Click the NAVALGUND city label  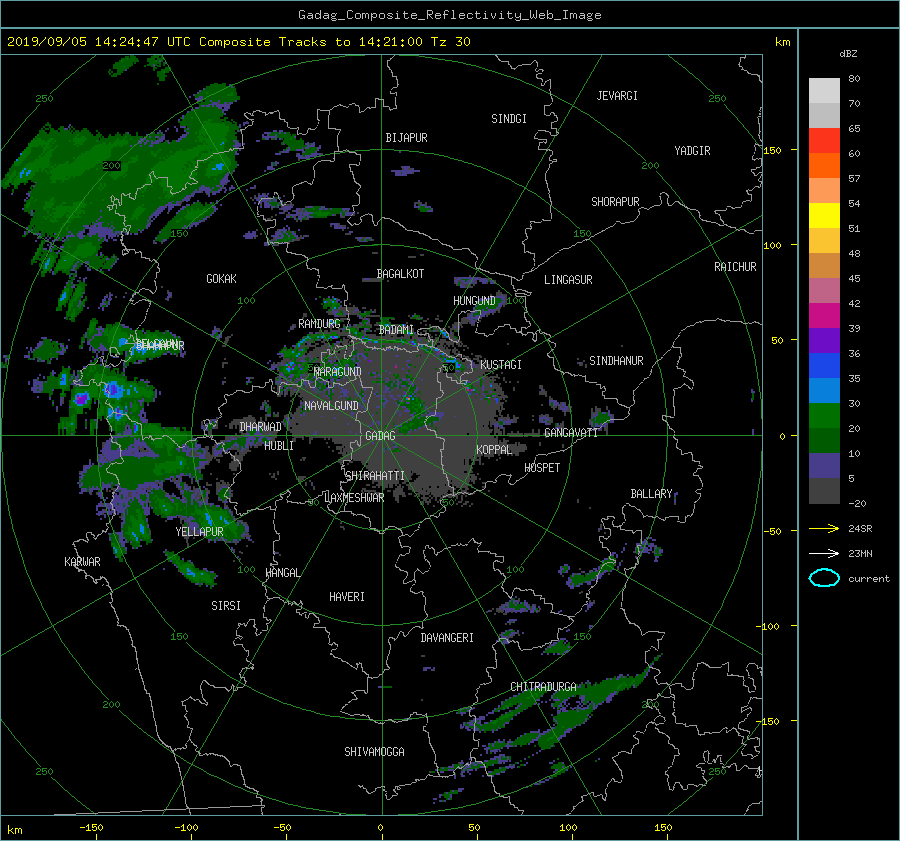(x=331, y=406)
